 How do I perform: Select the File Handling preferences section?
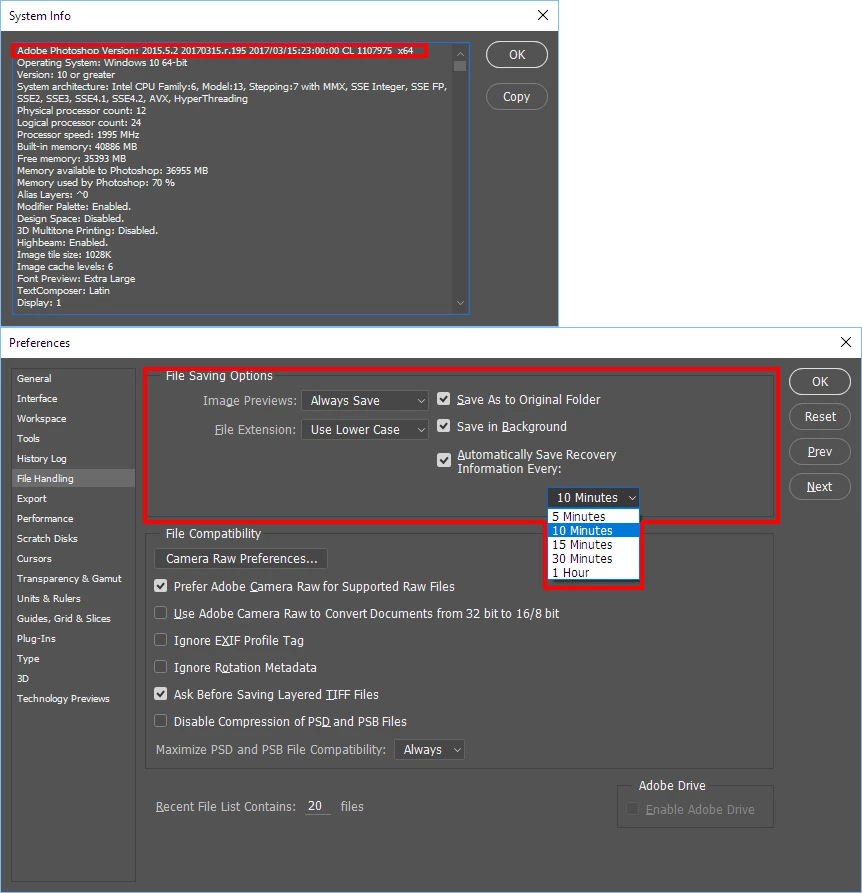click(x=73, y=478)
